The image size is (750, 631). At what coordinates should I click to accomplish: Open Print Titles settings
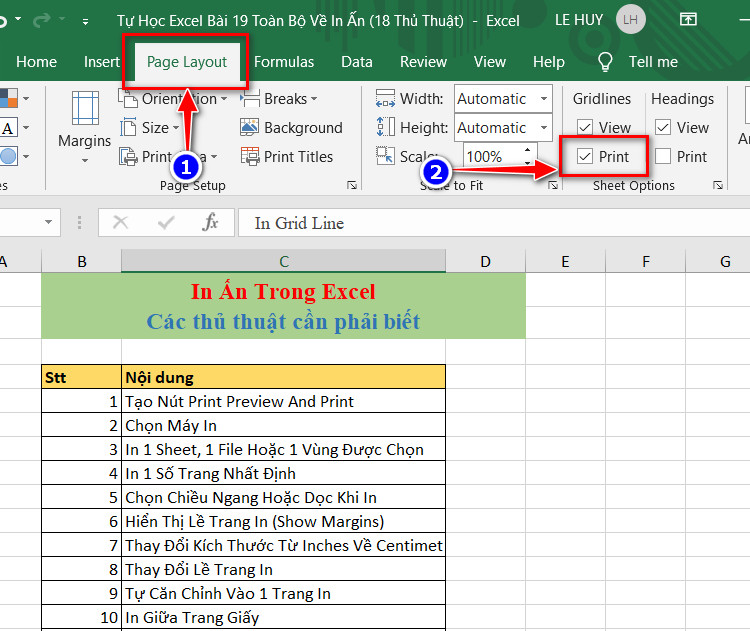(x=287, y=156)
